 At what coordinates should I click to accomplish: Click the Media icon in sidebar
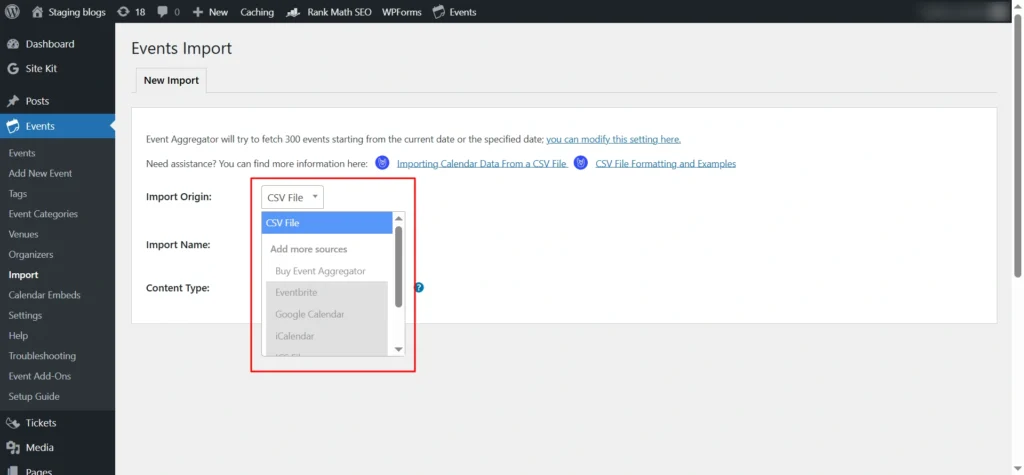(x=12, y=448)
